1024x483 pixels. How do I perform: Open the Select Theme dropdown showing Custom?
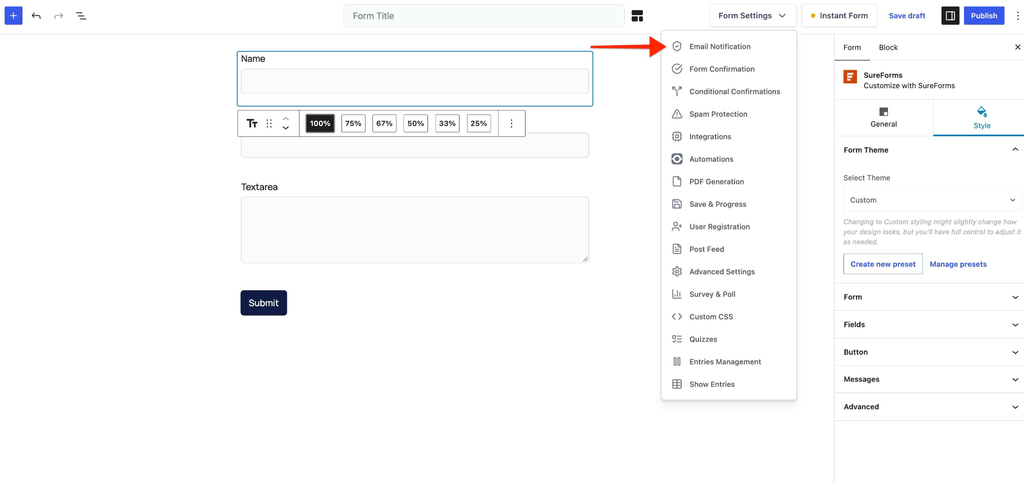click(x=933, y=200)
